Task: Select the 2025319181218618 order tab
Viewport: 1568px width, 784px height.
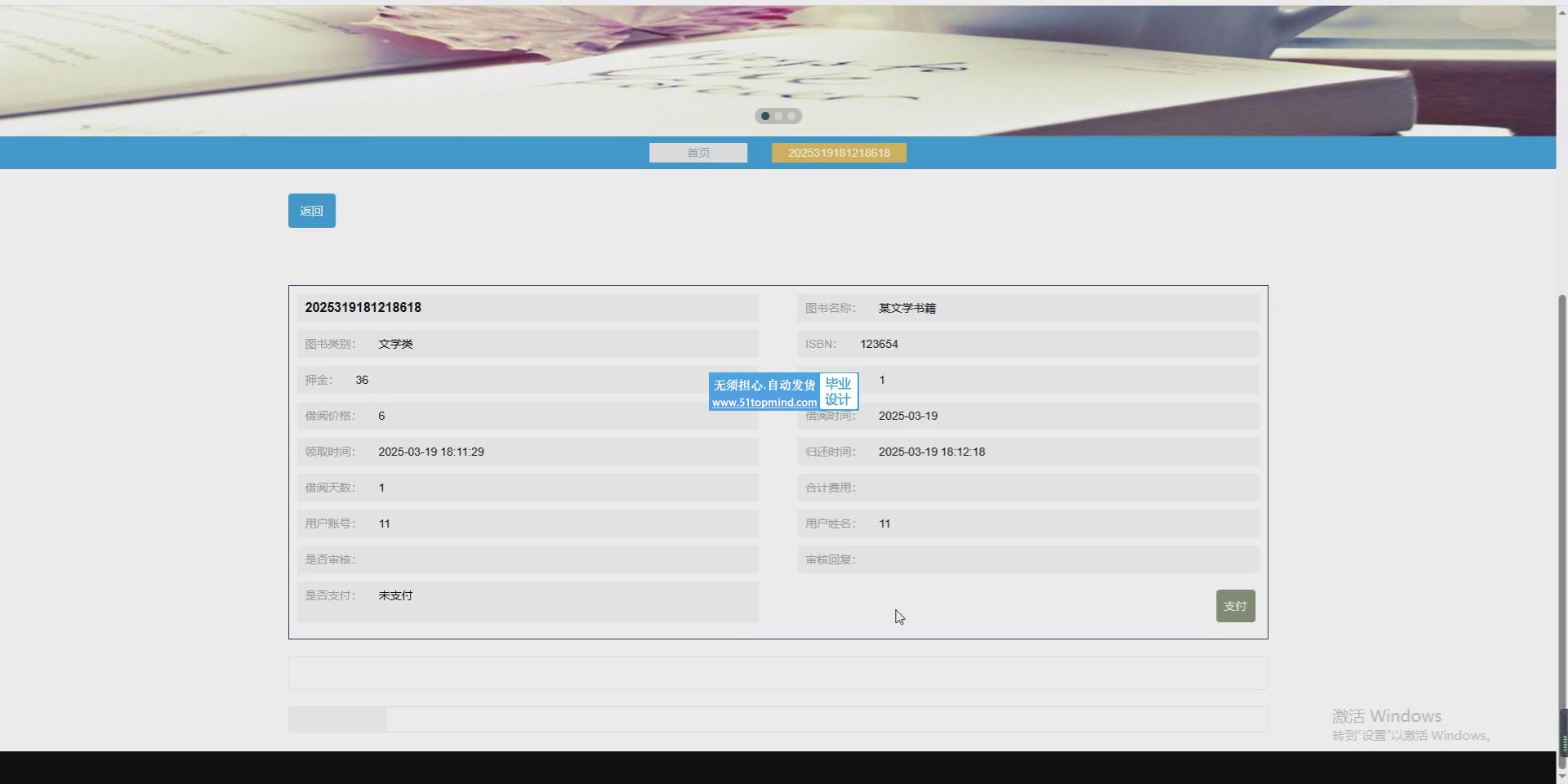Action: pyautogui.click(x=839, y=153)
